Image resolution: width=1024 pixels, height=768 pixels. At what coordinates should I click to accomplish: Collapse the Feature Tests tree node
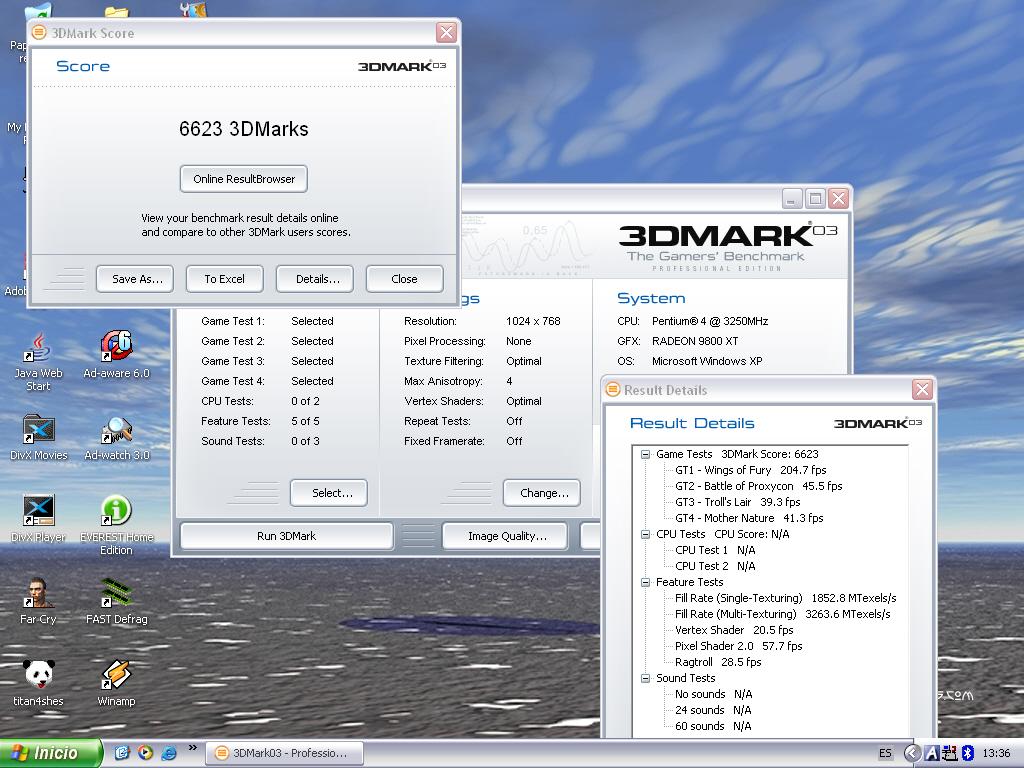pyautogui.click(x=646, y=582)
